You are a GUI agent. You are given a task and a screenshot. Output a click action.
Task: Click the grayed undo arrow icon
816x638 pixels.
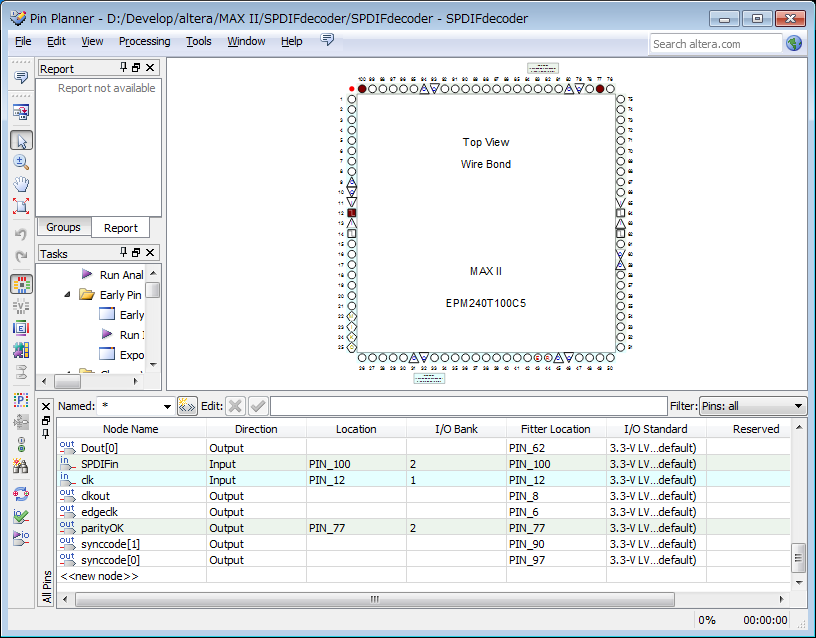click(x=21, y=234)
